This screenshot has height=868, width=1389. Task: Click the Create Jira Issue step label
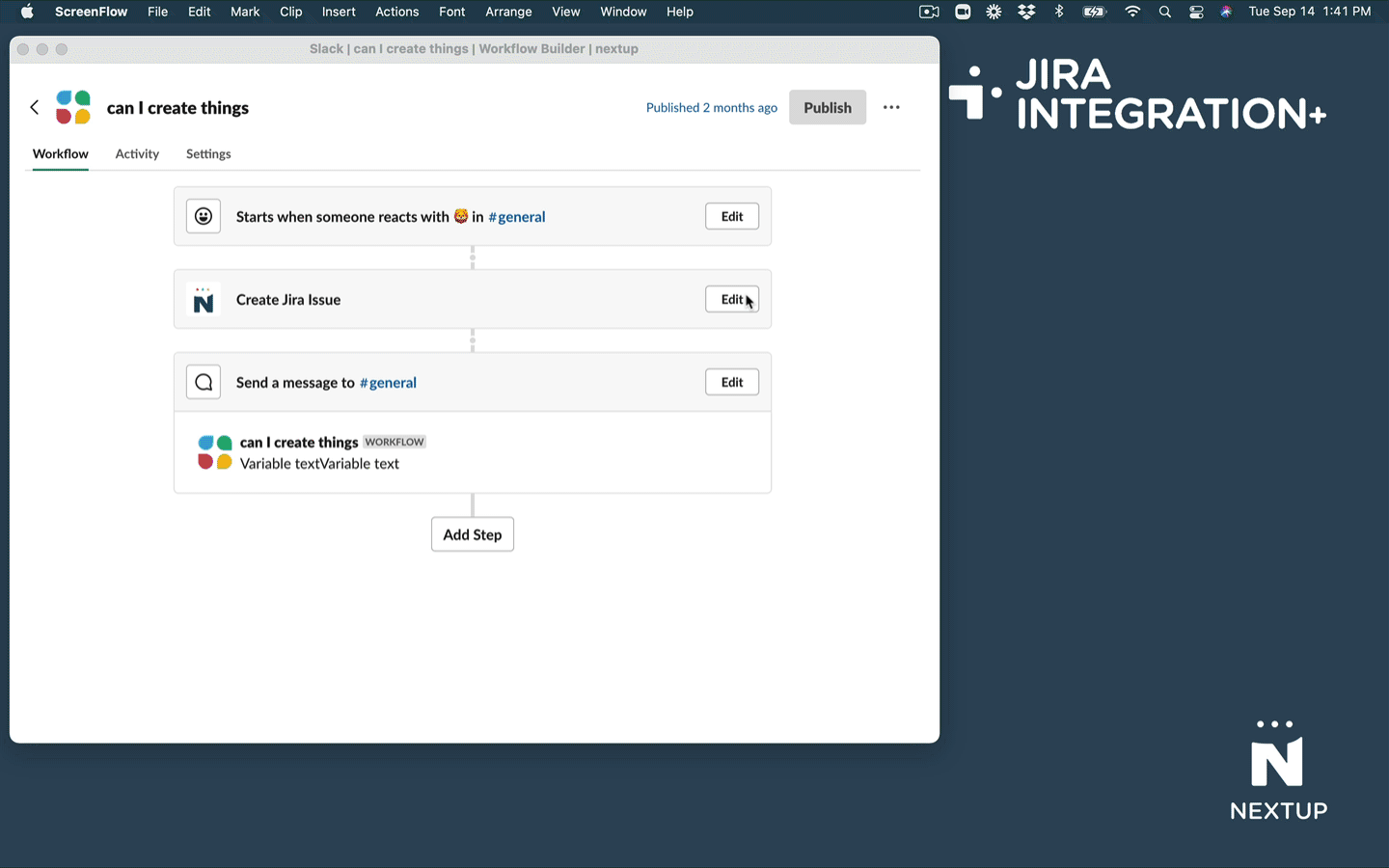[x=288, y=299]
